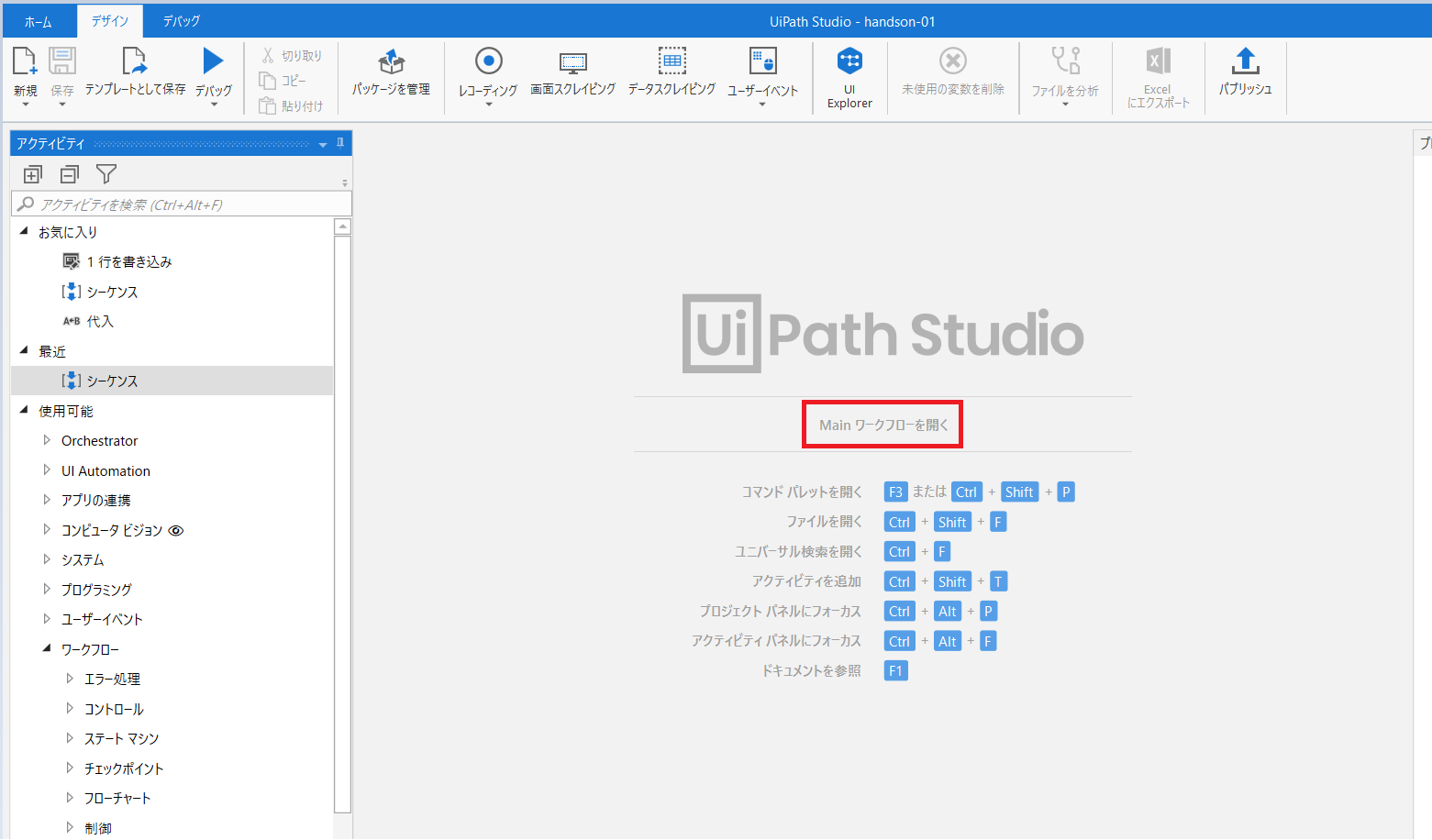This screenshot has width=1432, height=840.
Task: Click Main ワークフローを開く link
Action: [883, 425]
